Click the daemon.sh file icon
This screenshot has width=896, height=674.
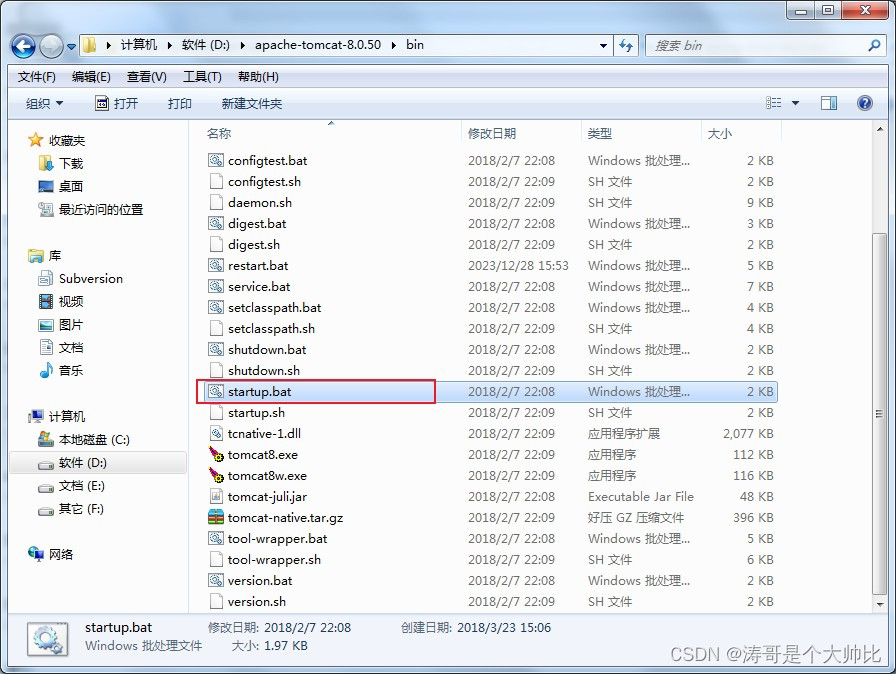[215, 202]
